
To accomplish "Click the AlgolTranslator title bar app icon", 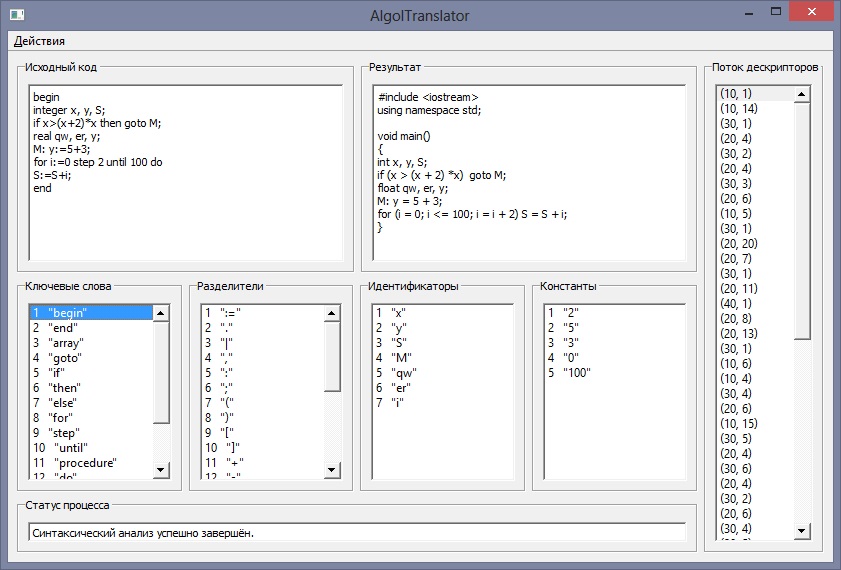I will pos(17,15).
